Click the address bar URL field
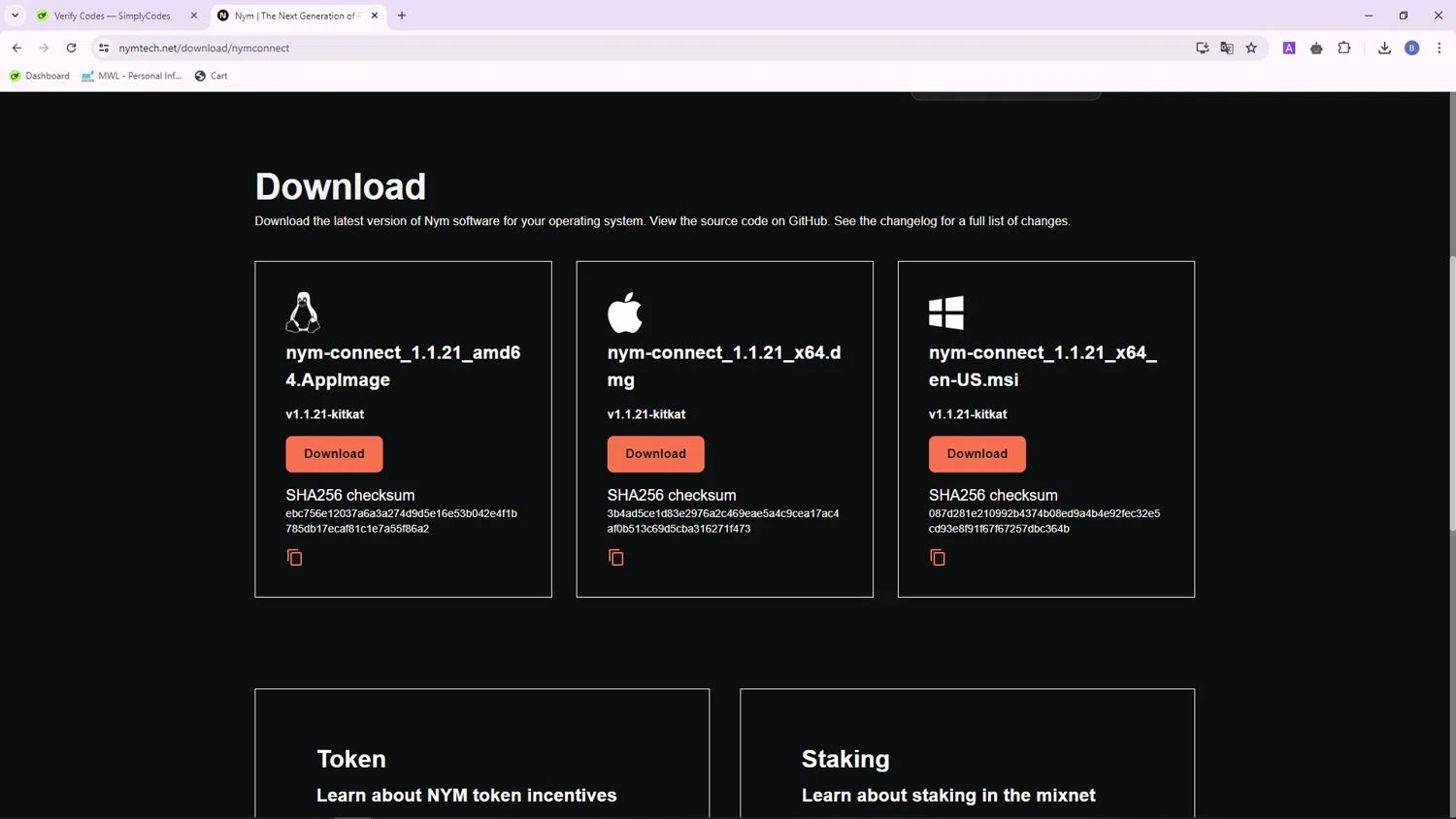Screen dimensions: 1456x819 [641, 48]
